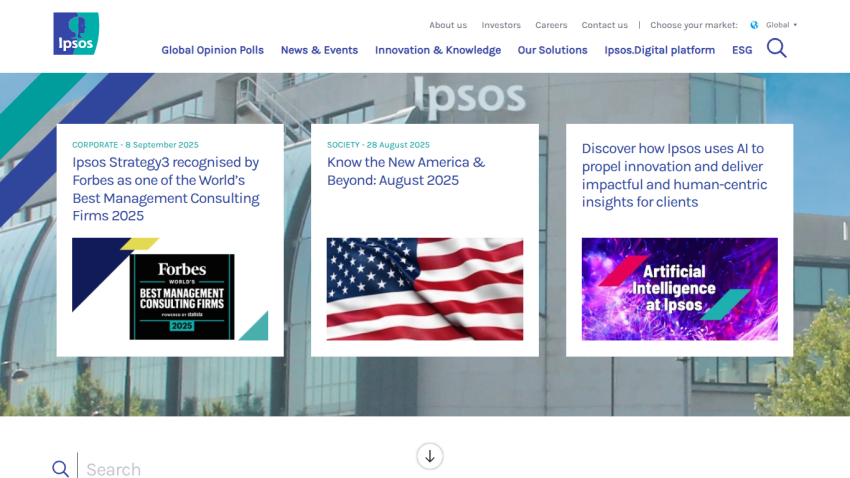Click the Ipsos logo
The height and width of the screenshot is (478, 850).
76,34
